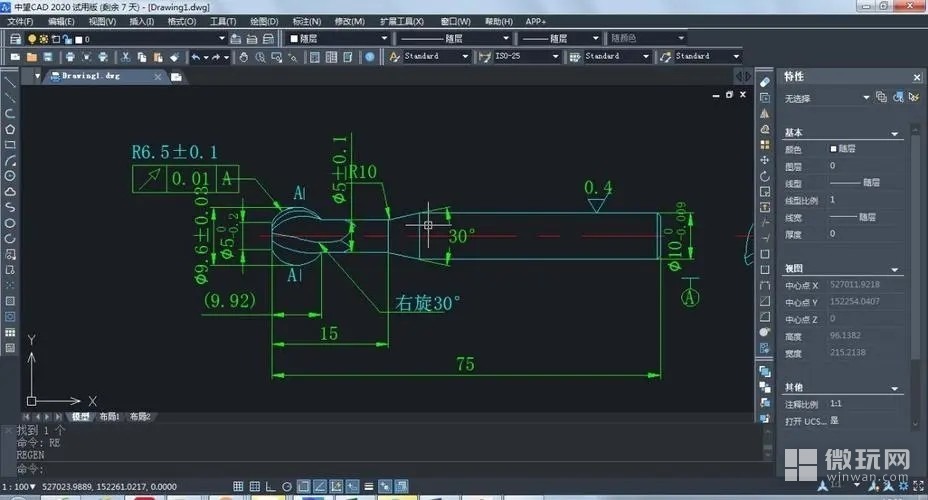Toggle Dynamic Input in status bar
This screenshot has width=928, height=500.
pyautogui.click(x=352, y=486)
